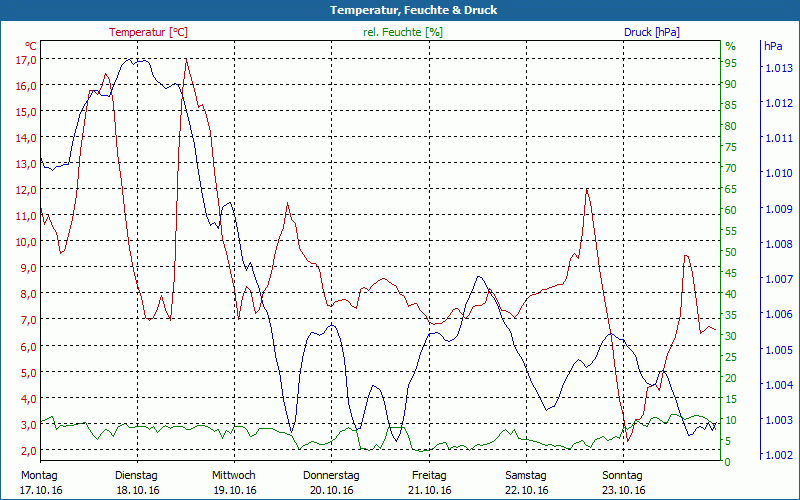Click the blue "hPa" axis unit label
Viewport: 800px width, 500px height.
tap(773, 46)
